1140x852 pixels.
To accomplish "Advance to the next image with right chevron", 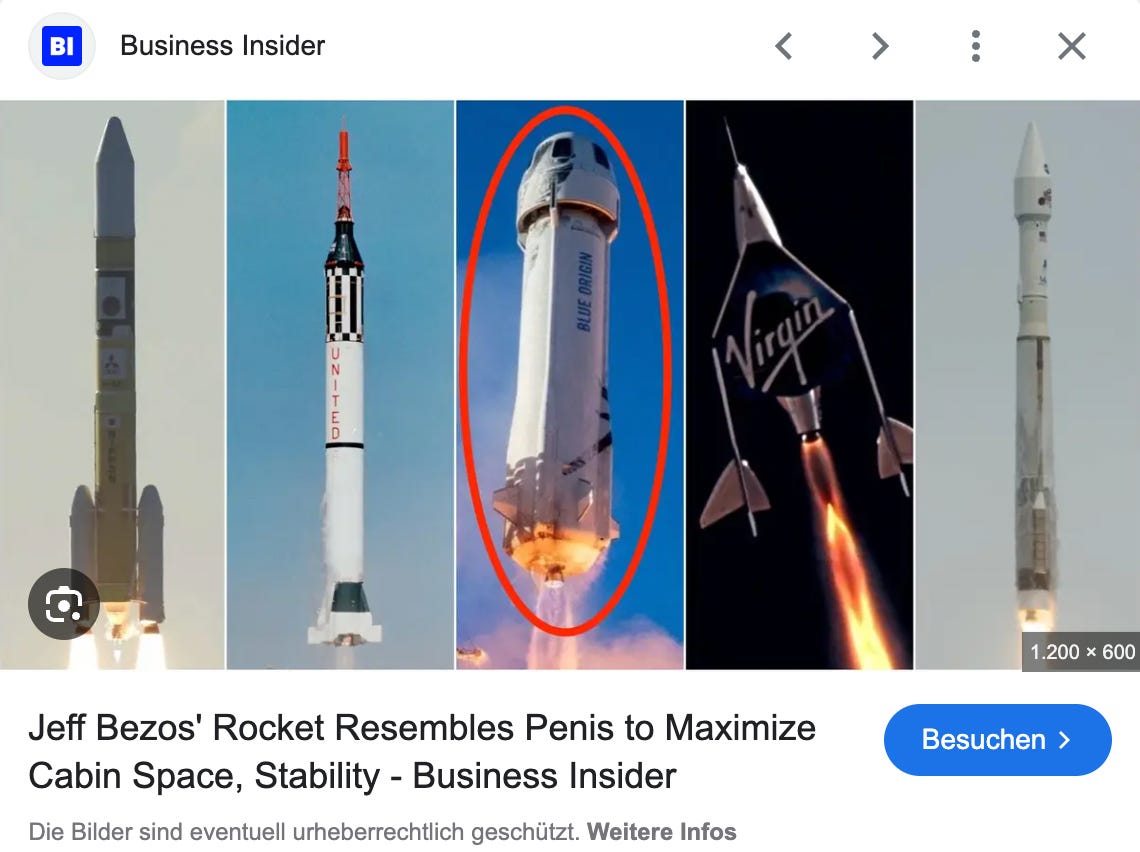I will click(880, 47).
